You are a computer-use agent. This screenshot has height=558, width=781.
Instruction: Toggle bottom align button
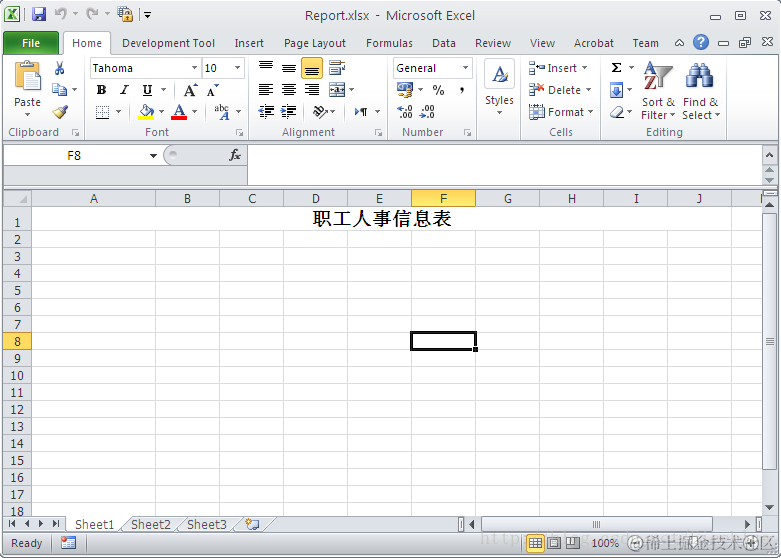click(x=312, y=68)
